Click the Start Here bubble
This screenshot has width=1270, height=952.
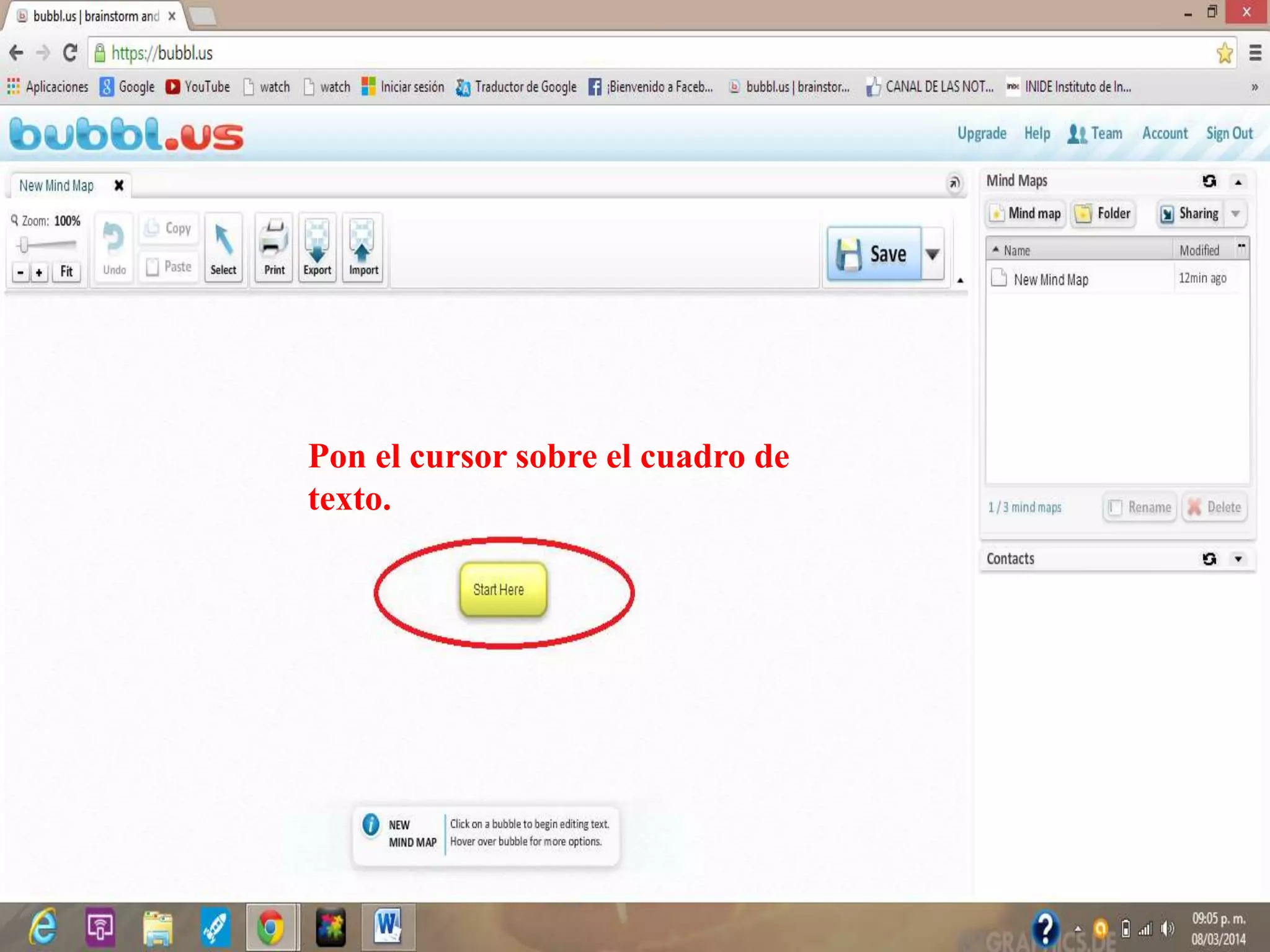503,589
